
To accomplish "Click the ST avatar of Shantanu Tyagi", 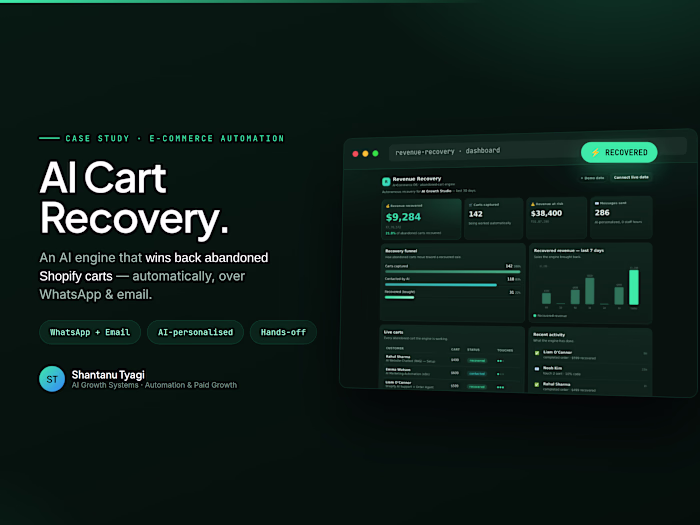I will click(x=52, y=379).
